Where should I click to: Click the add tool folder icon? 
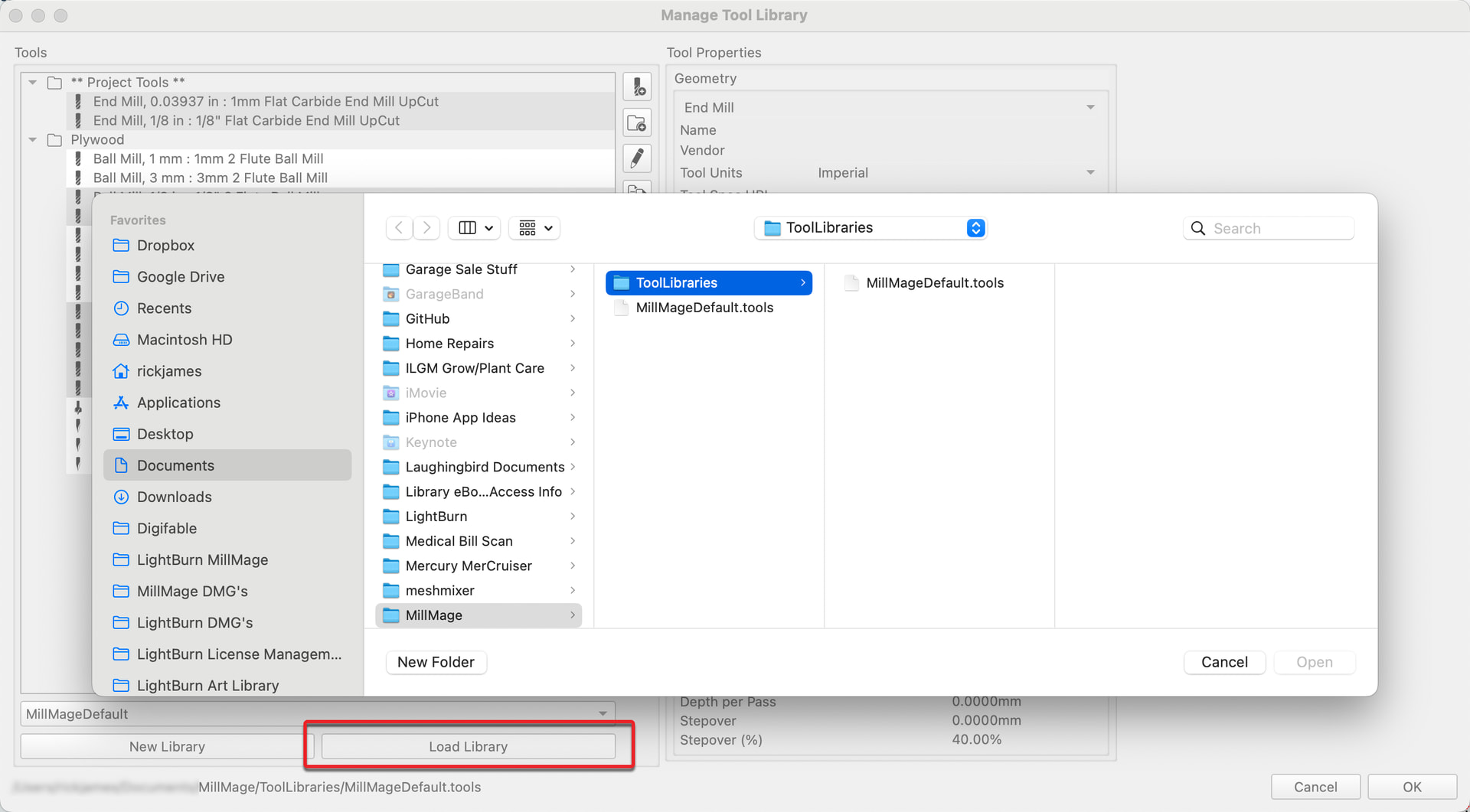[x=637, y=122]
